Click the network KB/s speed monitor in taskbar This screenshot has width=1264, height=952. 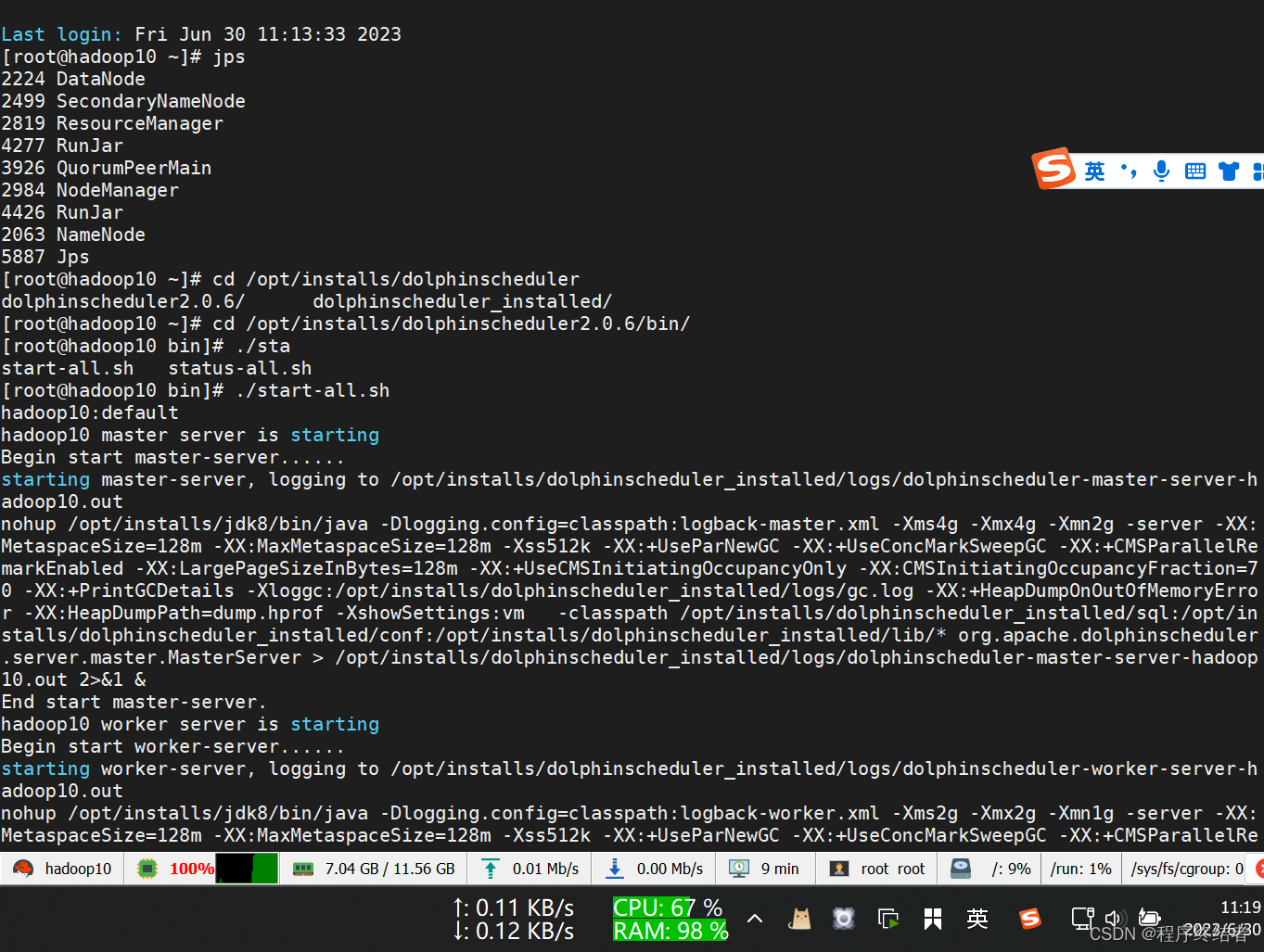coord(514,920)
